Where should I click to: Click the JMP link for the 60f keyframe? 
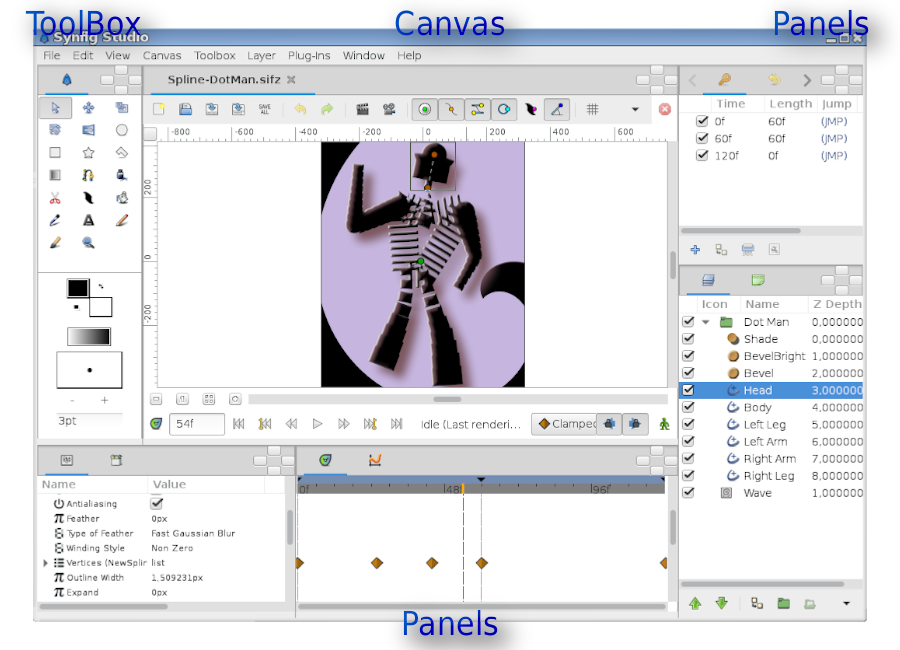pos(834,138)
